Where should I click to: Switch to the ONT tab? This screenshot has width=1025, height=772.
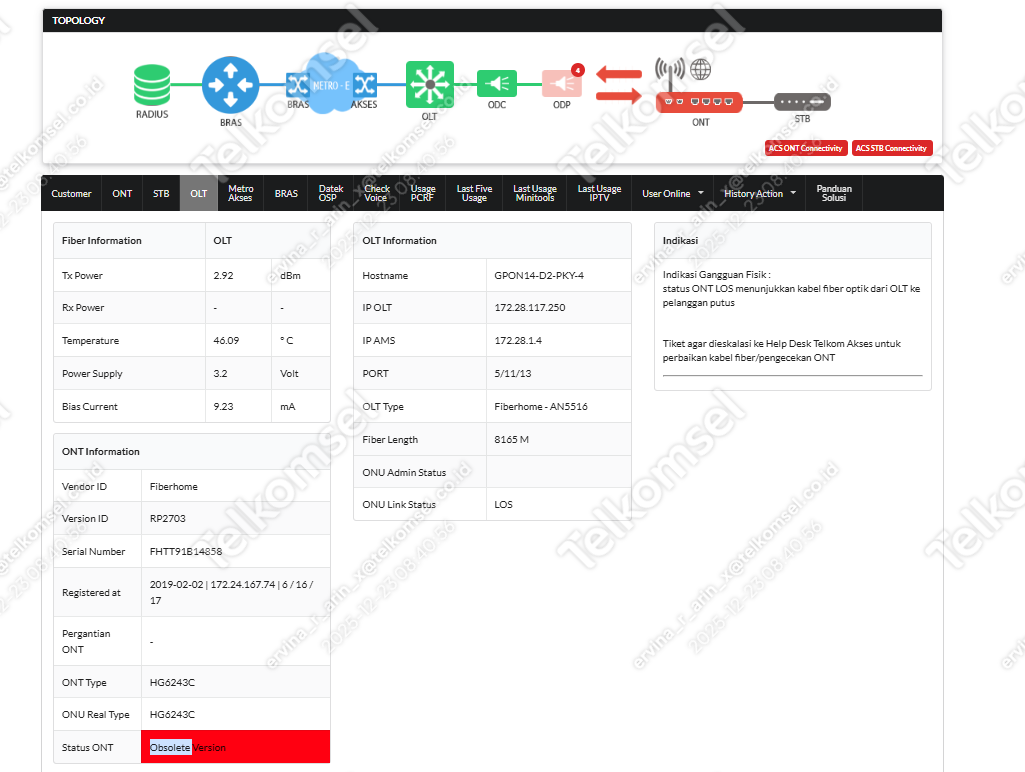pos(122,193)
